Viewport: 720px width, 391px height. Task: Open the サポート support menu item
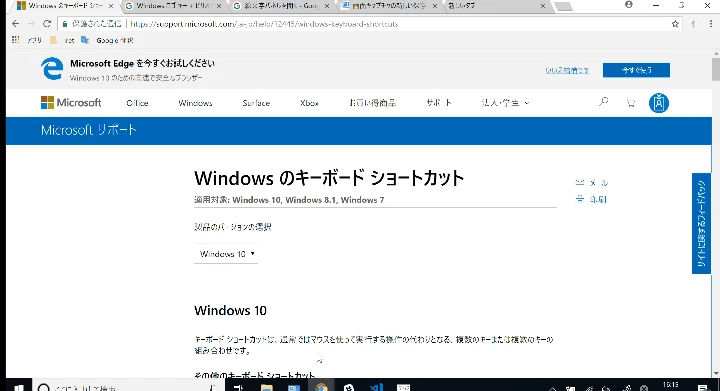click(439, 103)
